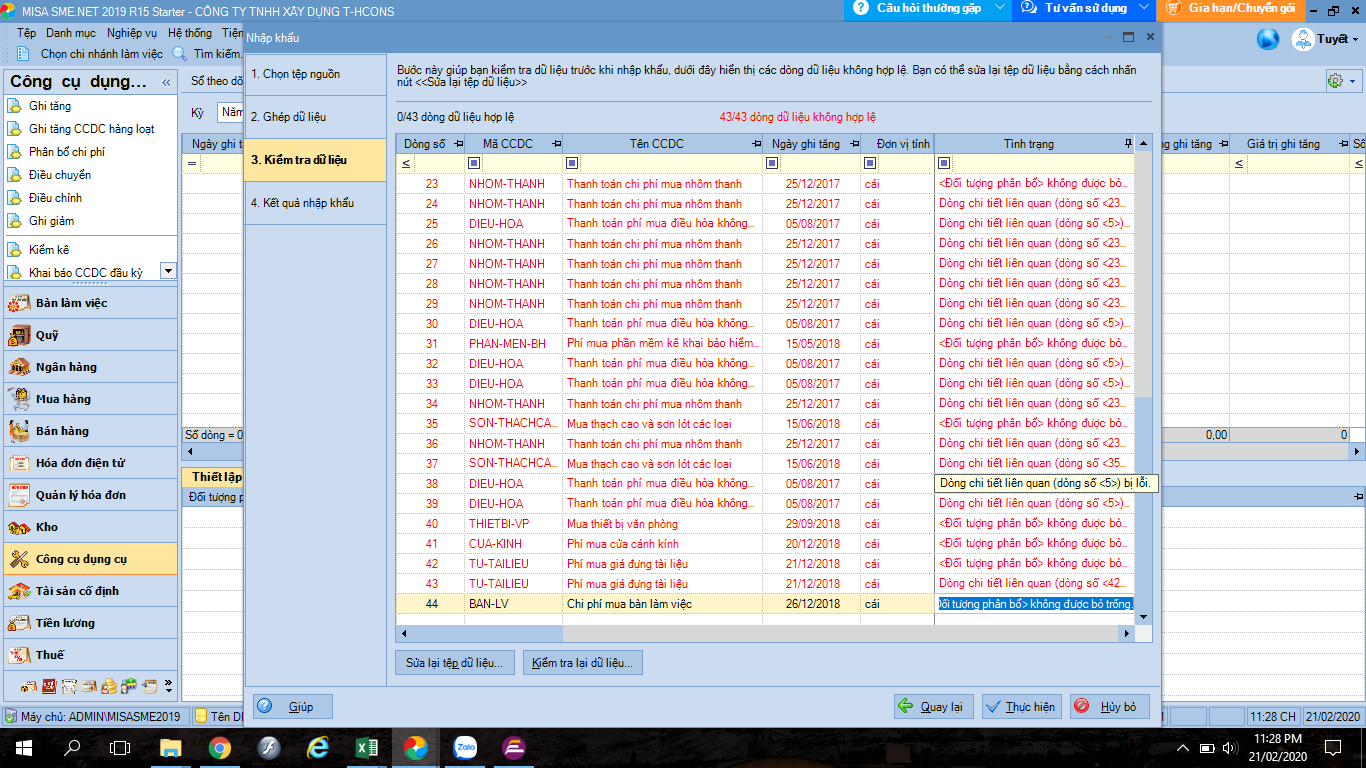The height and width of the screenshot is (768, 1366).
Task: Click the Mua hàng cart icon
Action: tap(19, 399)
